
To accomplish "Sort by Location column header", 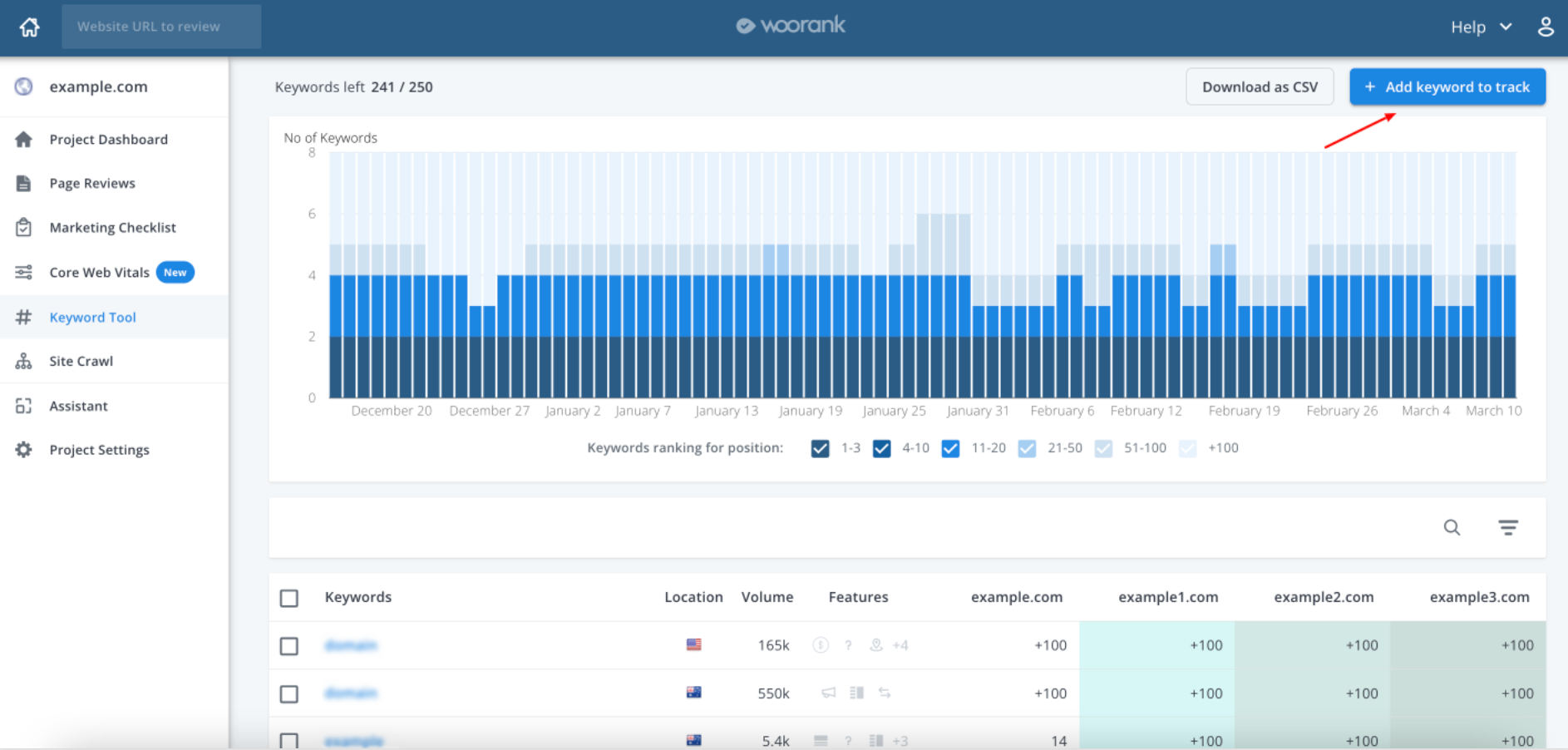I will coord(693,597).
